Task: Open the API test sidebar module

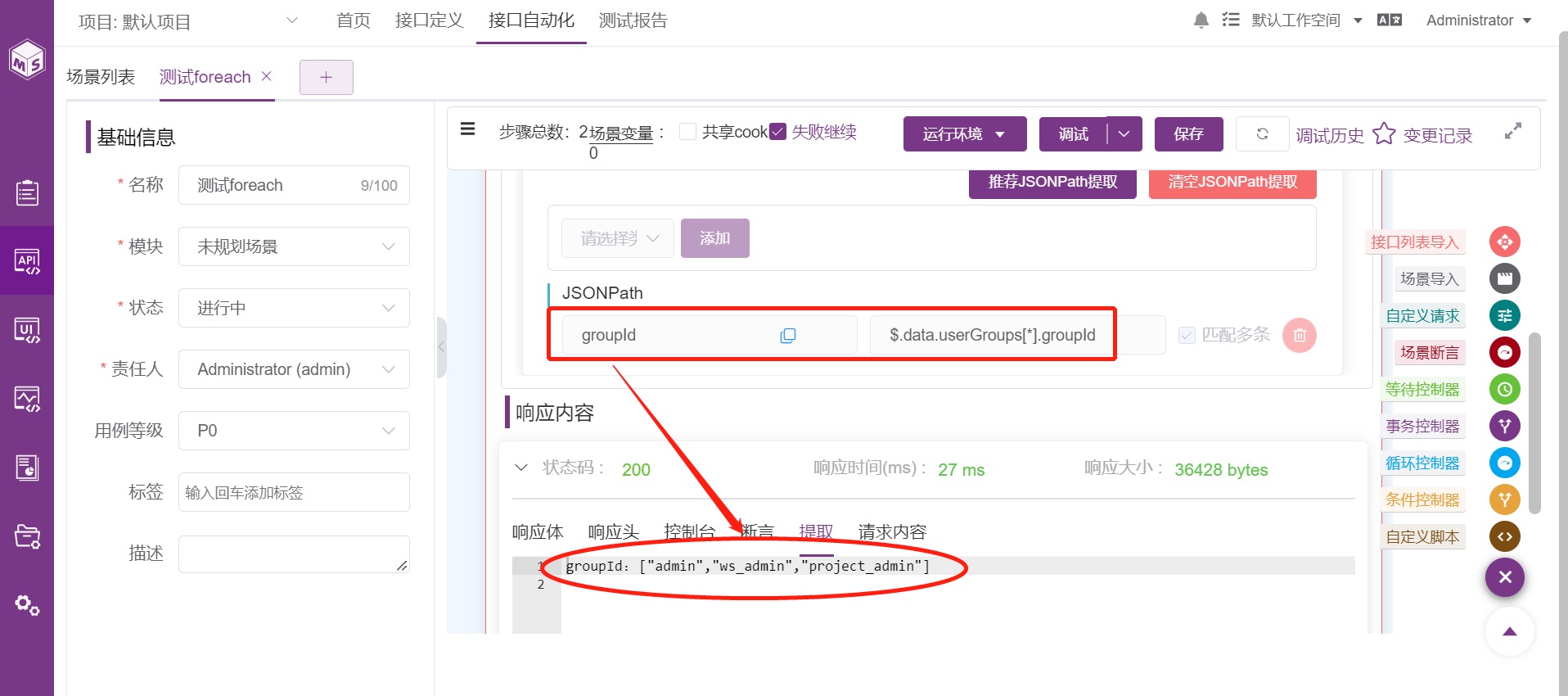Action: (x=27, y=260)
